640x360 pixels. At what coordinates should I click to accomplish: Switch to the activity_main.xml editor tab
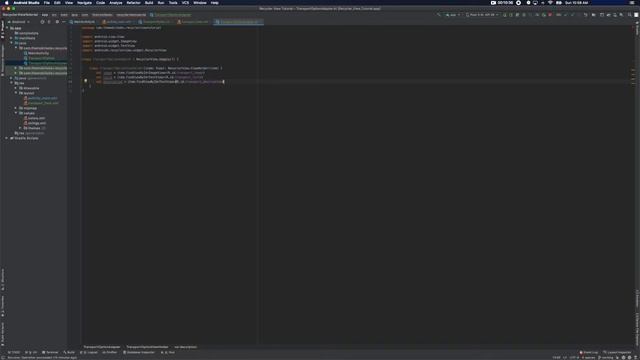(118, 22)
